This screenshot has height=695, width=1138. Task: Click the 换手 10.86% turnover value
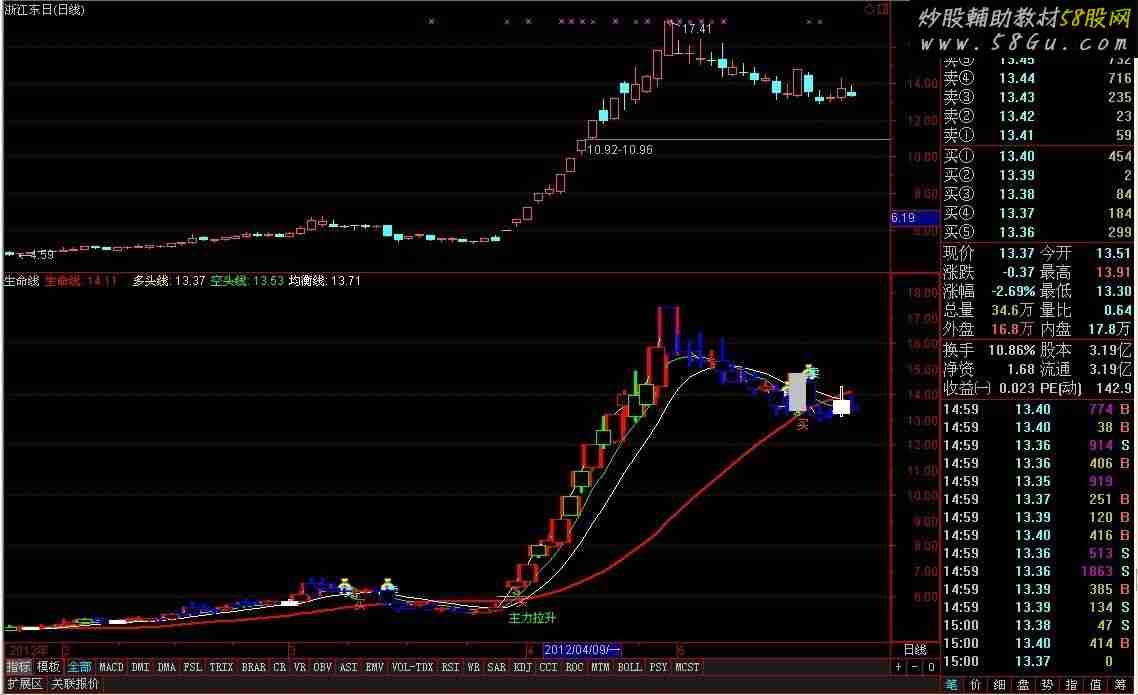(1012, 350)
